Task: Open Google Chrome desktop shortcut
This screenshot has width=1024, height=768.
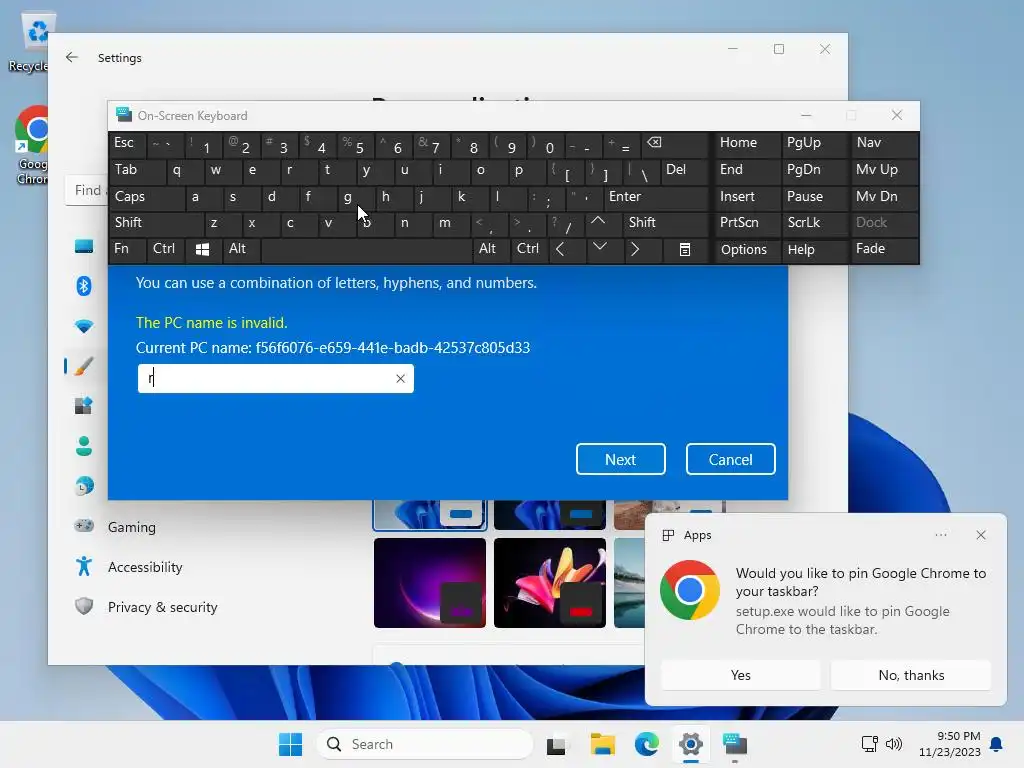Action: [x=33, y=145]
